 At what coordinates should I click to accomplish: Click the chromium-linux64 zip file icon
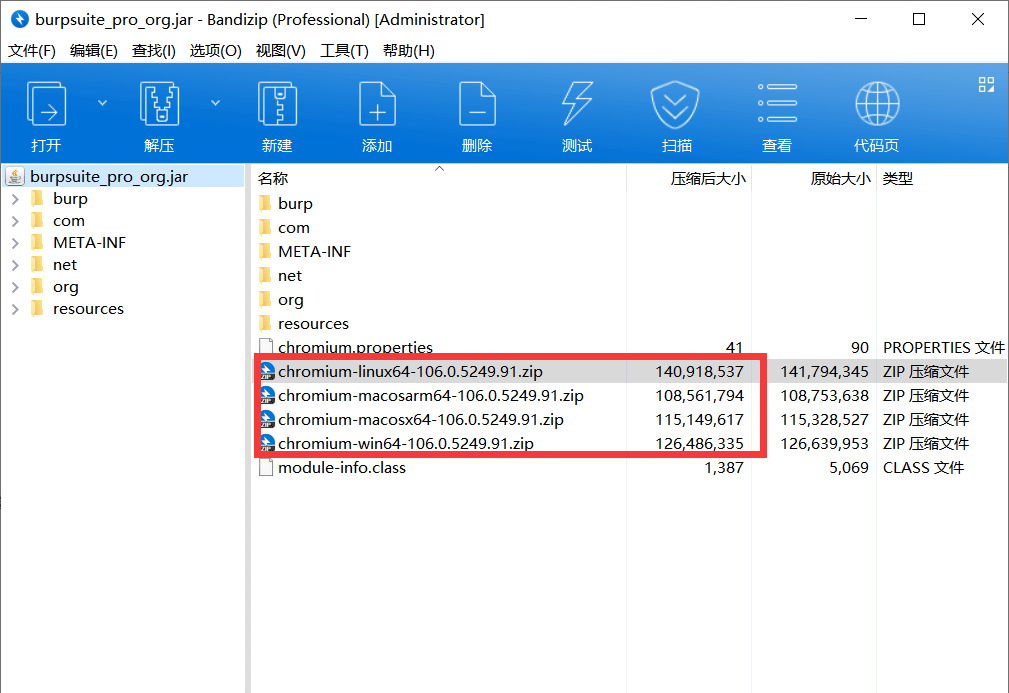tap(267, 371)
